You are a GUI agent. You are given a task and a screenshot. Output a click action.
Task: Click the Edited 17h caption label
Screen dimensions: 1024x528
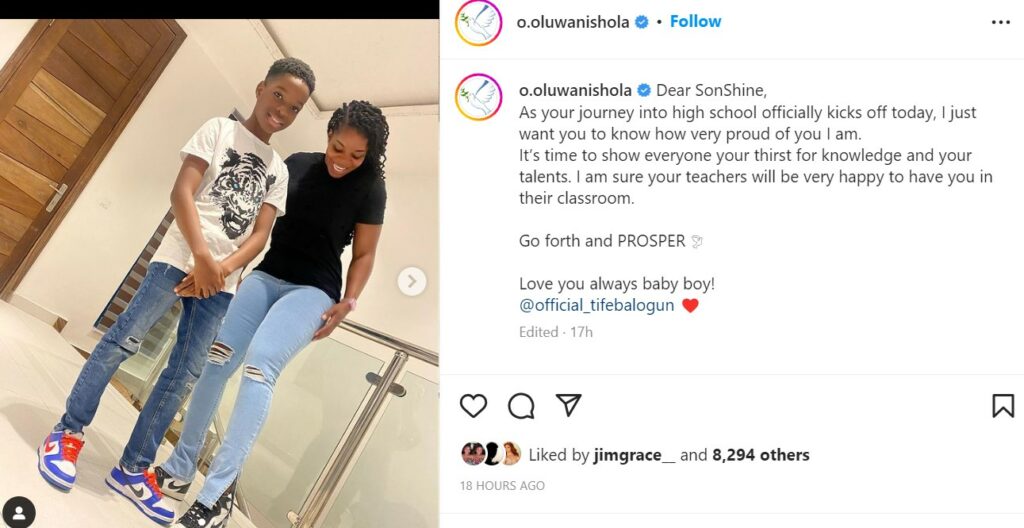(x=556, y=332)
